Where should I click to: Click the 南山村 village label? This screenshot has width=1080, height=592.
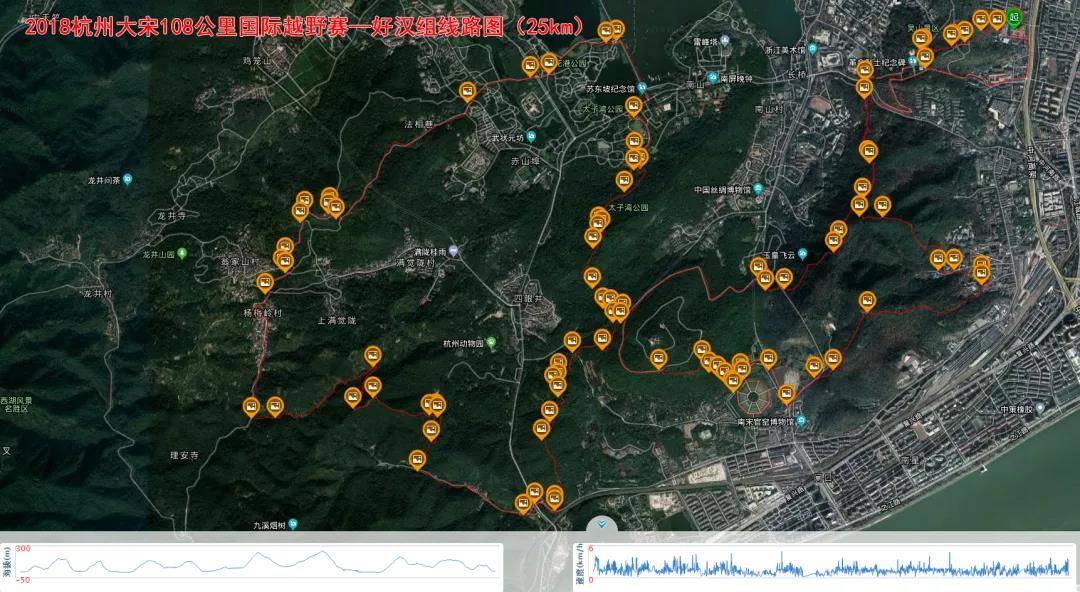(768, 109)
